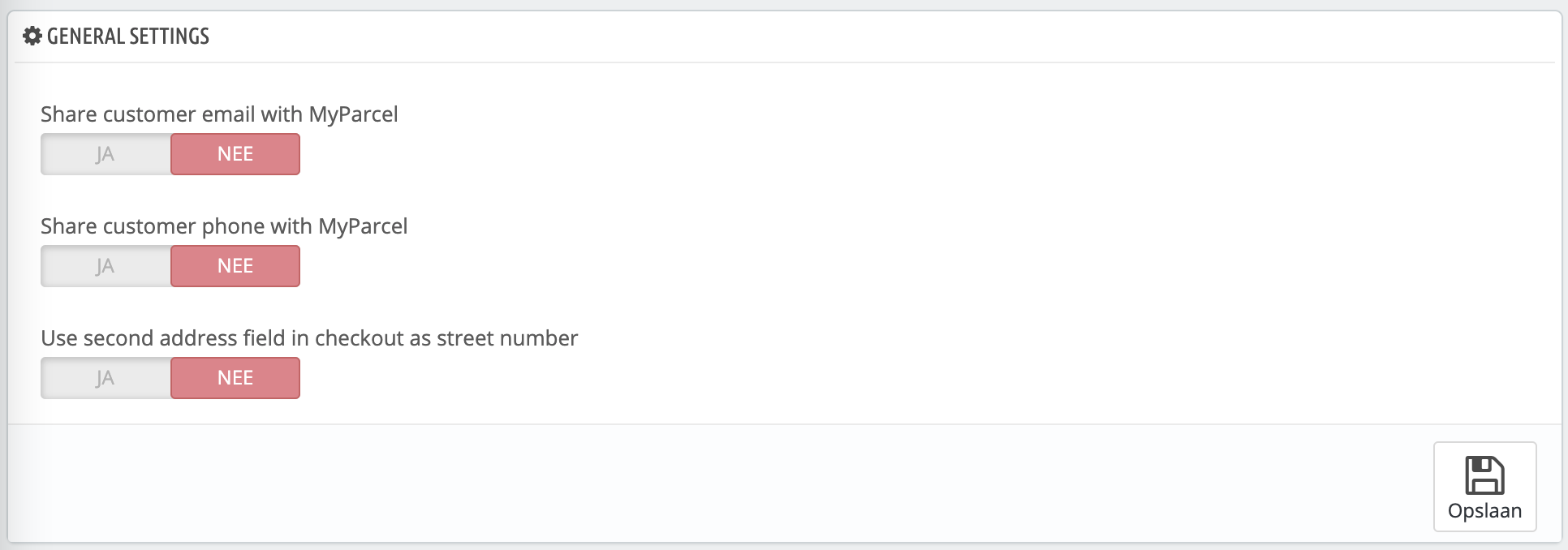Enable second address field as street number
Viewport: 1568px width, 550px height.
point(105,377)
